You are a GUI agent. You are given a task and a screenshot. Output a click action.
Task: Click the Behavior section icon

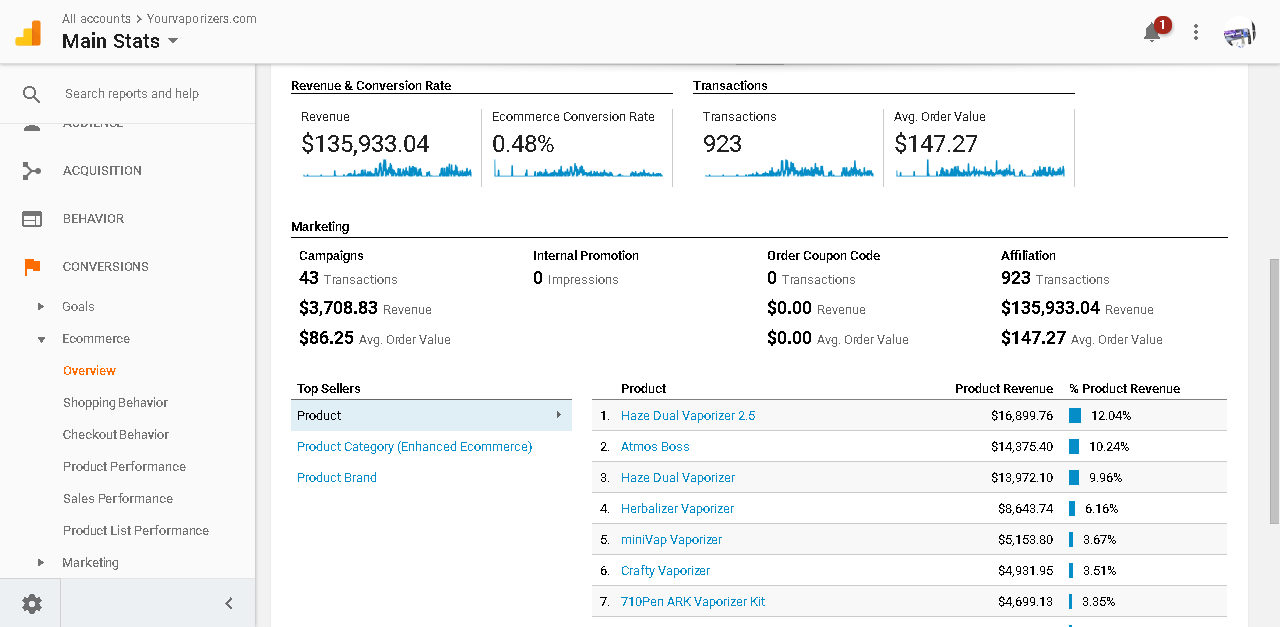pos(32,219)
